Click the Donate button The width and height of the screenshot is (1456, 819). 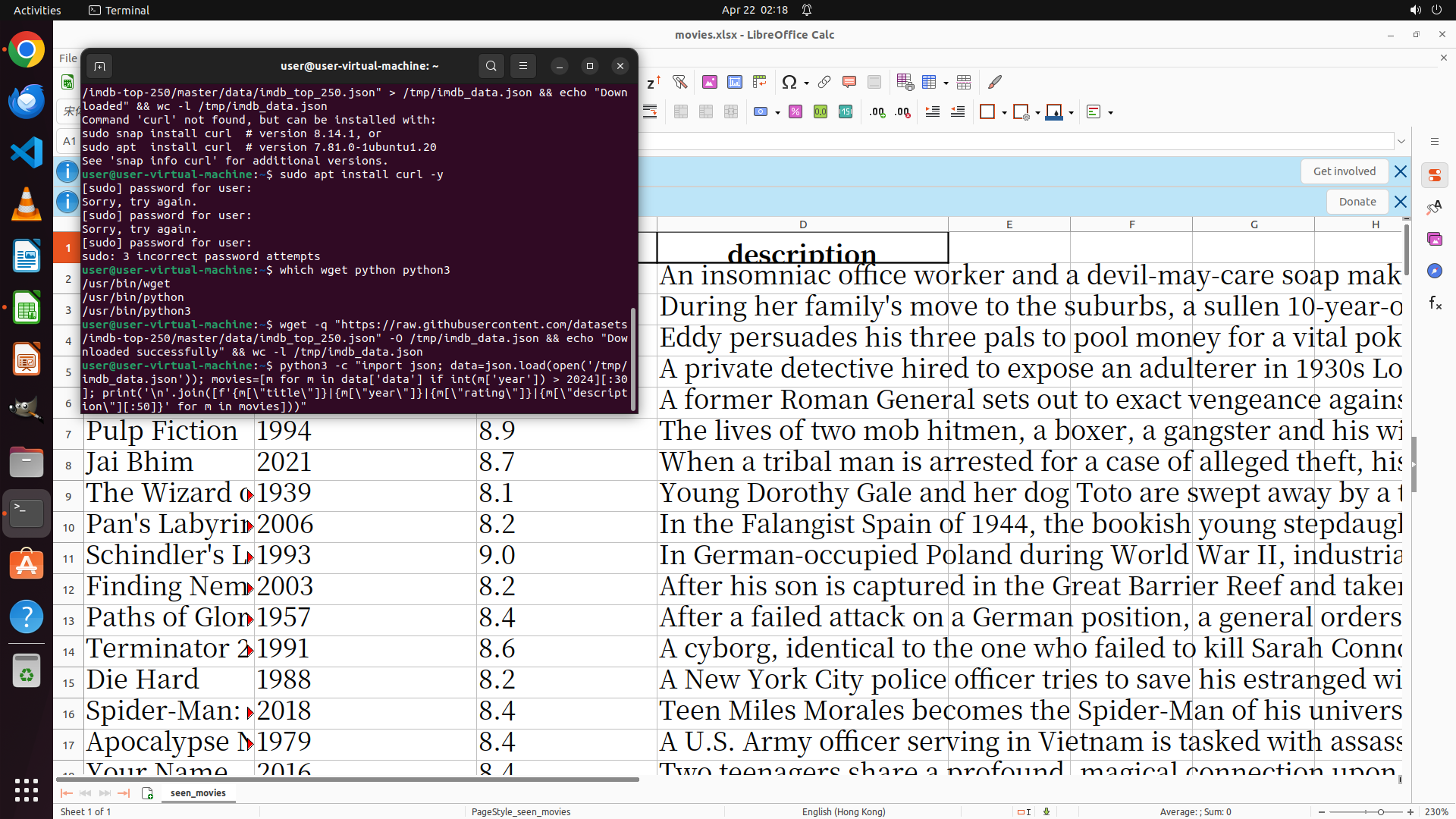coord(1357,202)
